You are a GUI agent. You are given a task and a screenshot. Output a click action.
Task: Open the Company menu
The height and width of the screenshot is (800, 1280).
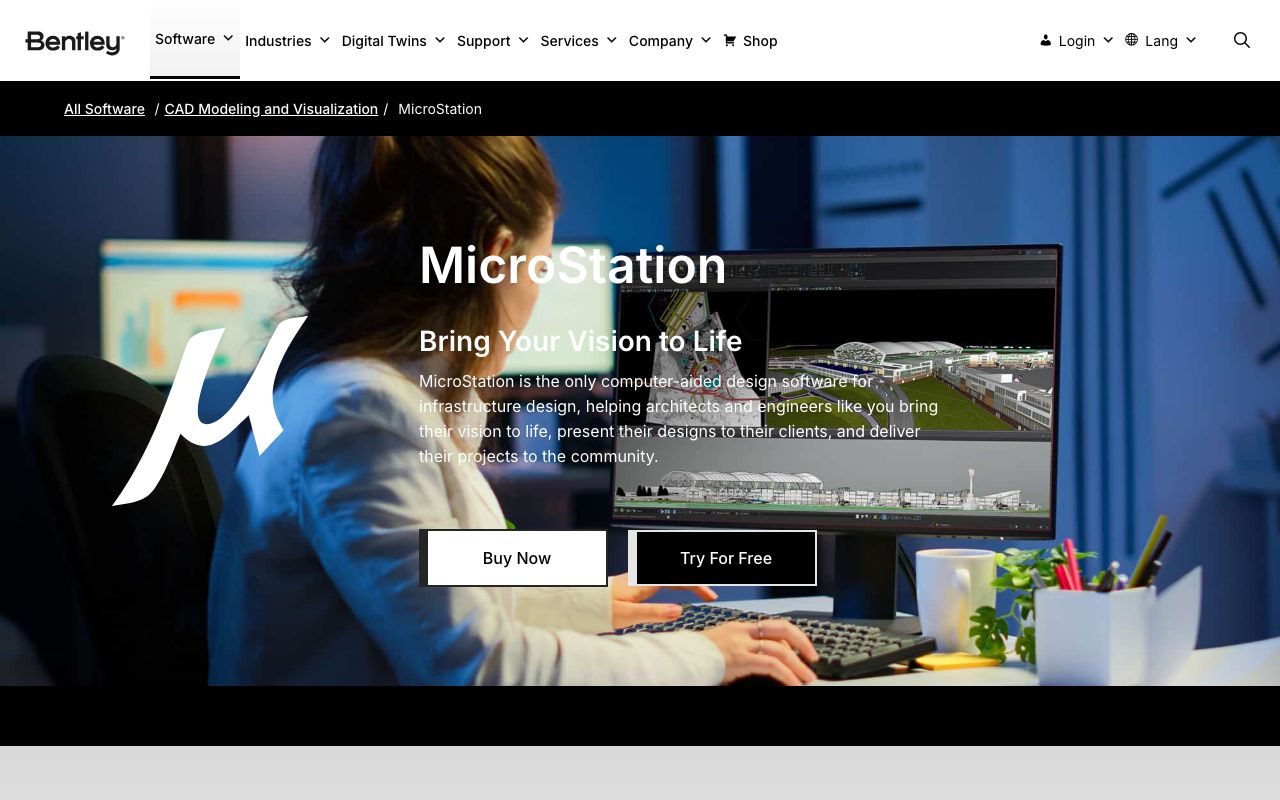[x=661, y=41]
